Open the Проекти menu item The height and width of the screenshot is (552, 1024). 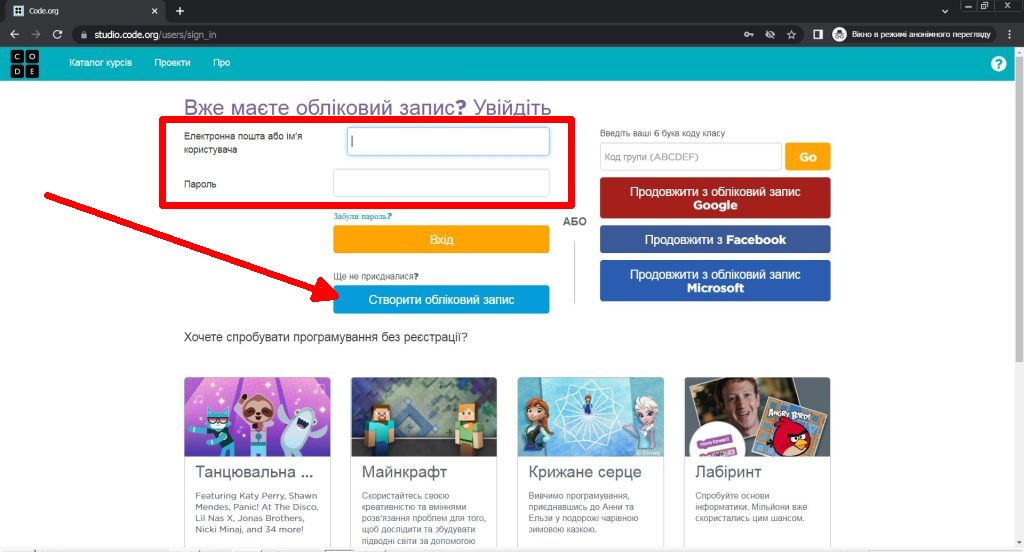[x=172, y=63]
